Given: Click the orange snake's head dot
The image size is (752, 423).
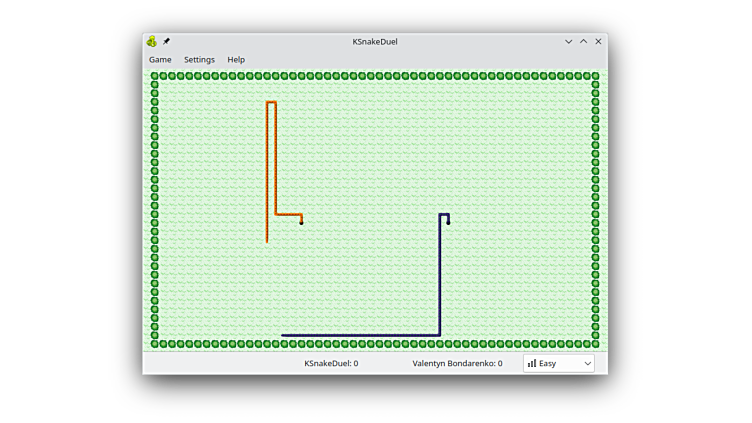Looking at the screenshot, I should point(301,222).
